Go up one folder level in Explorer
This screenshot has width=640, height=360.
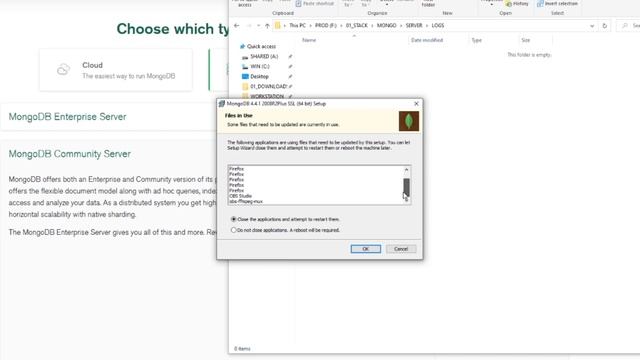267,25
